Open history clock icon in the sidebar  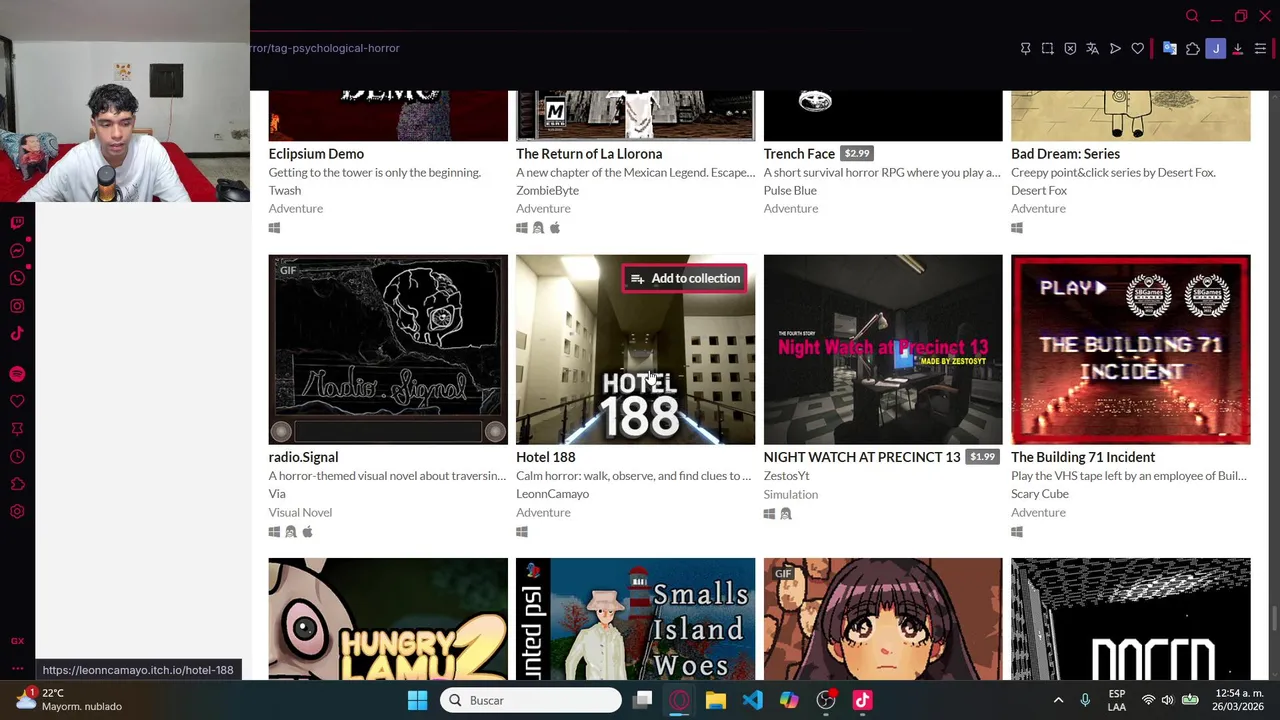pos(17,457)
